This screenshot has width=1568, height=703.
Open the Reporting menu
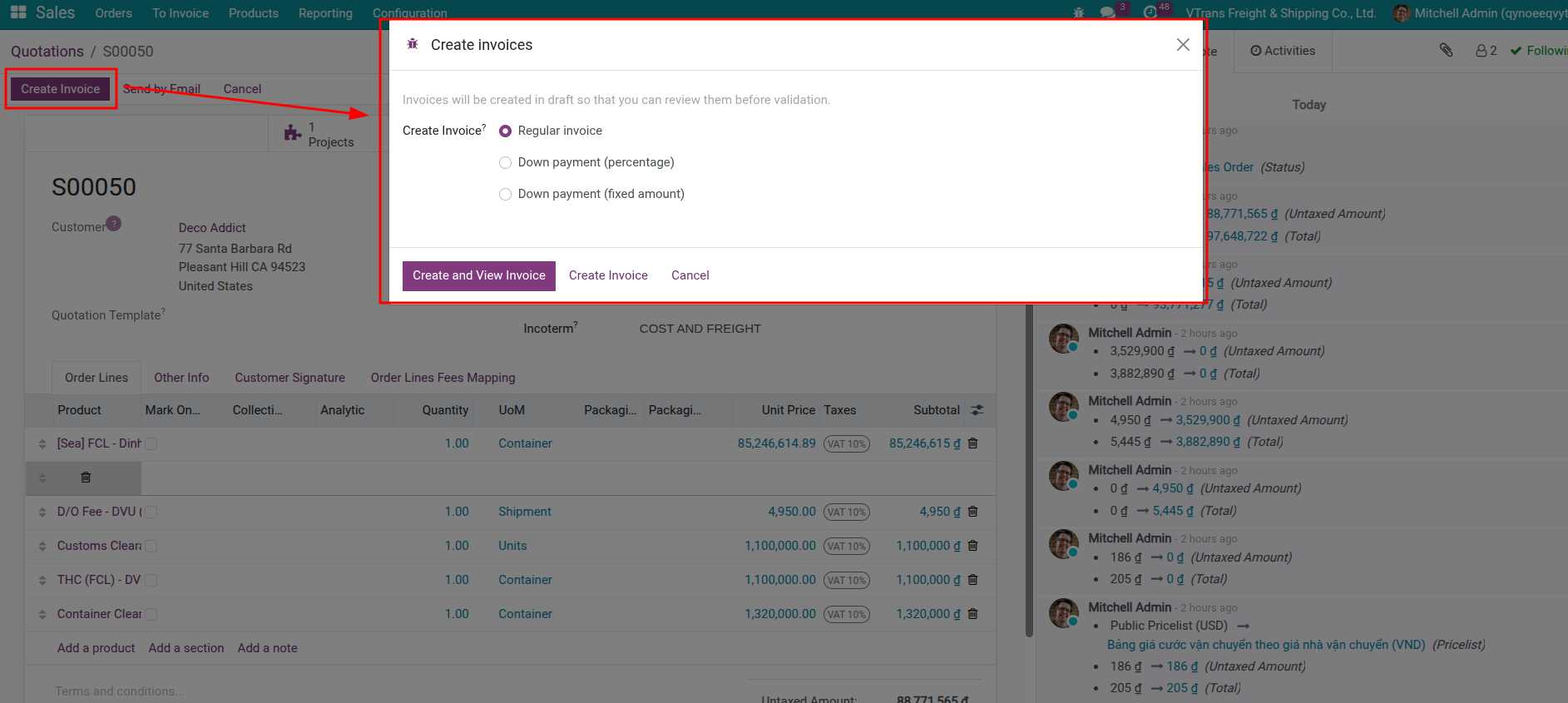point(325,13)
